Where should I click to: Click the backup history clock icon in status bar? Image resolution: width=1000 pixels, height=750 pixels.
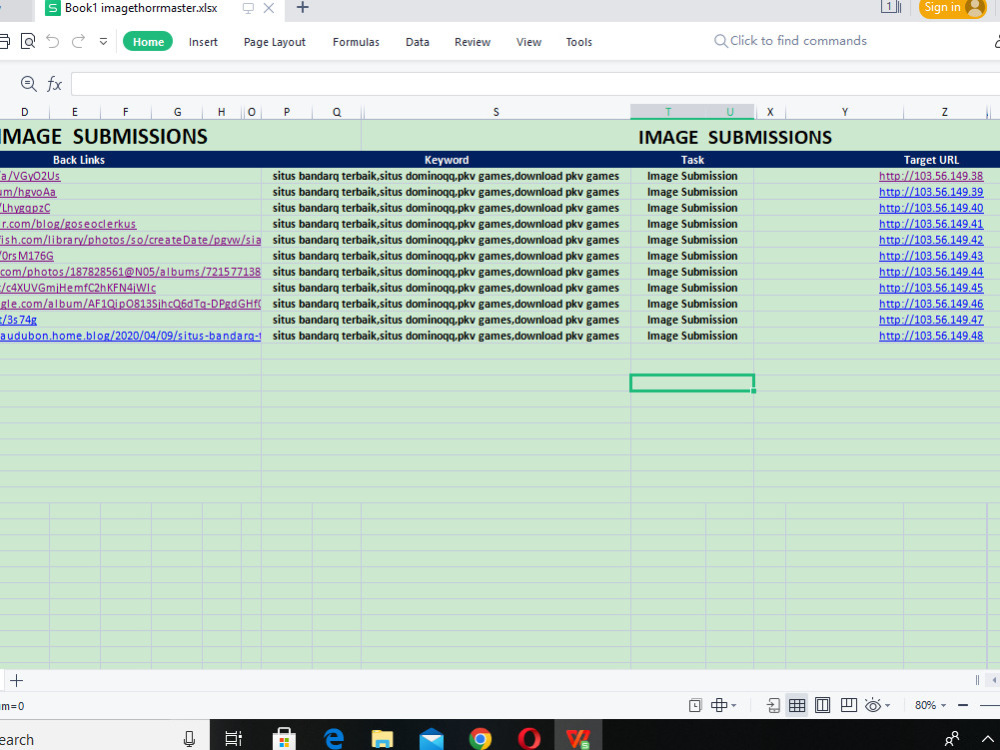point(695,705)
